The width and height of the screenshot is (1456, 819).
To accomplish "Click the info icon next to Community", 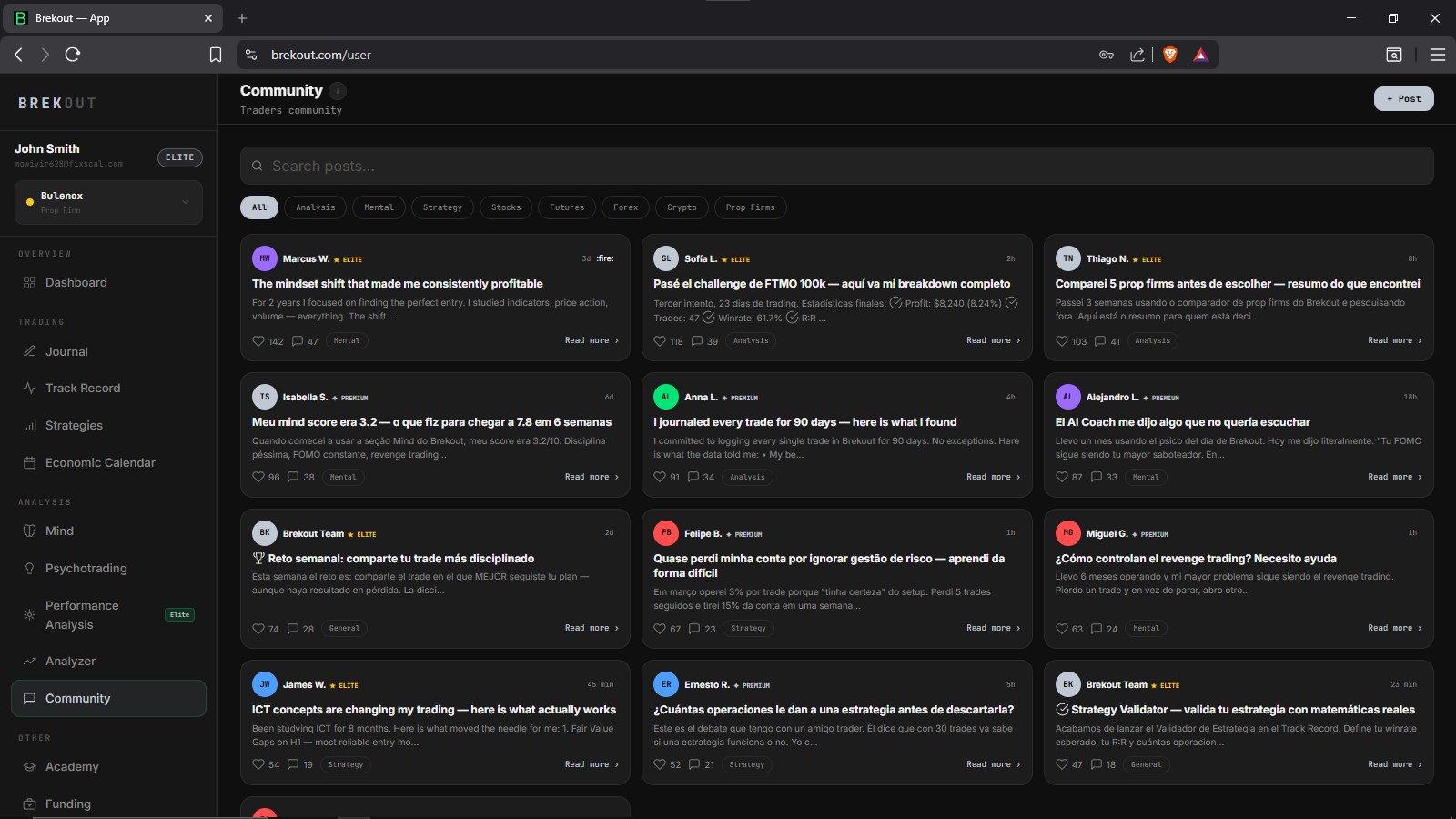I will 338,91.
